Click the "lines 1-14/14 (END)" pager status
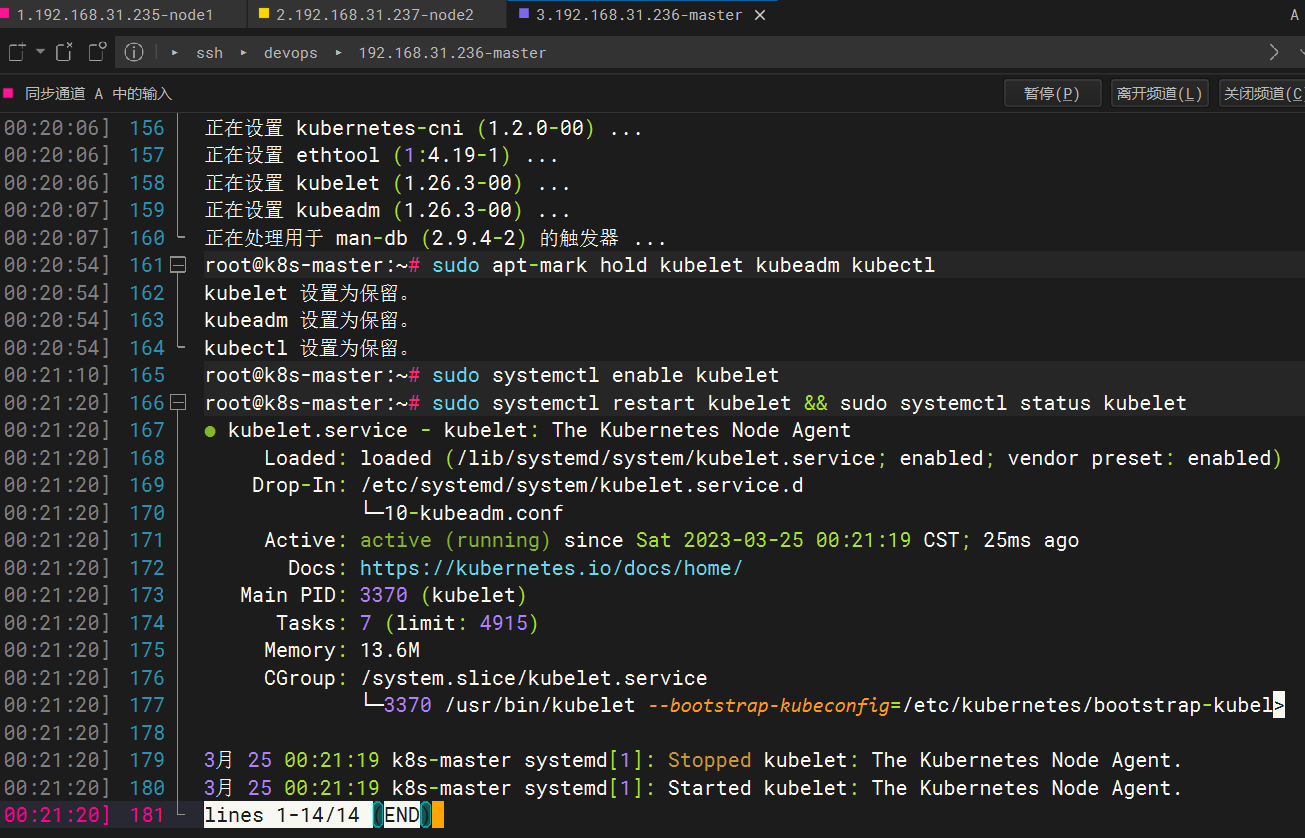 (317, 815)
